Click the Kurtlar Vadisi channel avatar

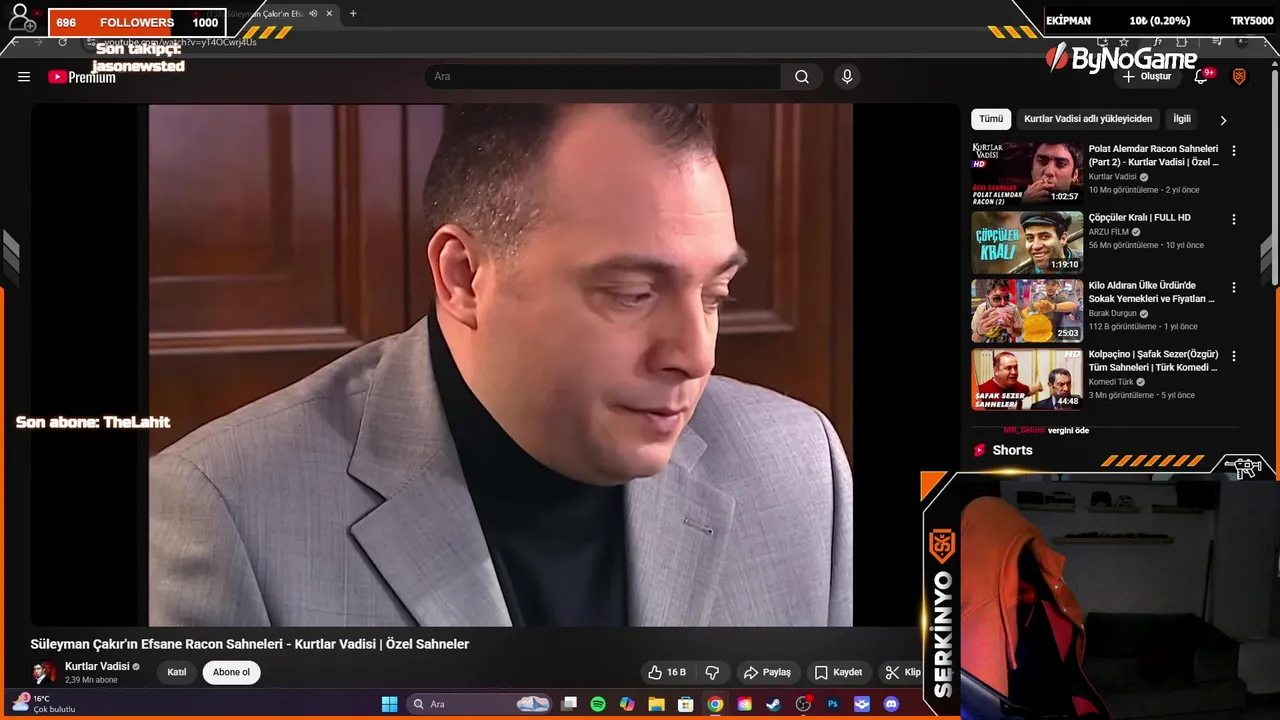click(x=43, y=672)
